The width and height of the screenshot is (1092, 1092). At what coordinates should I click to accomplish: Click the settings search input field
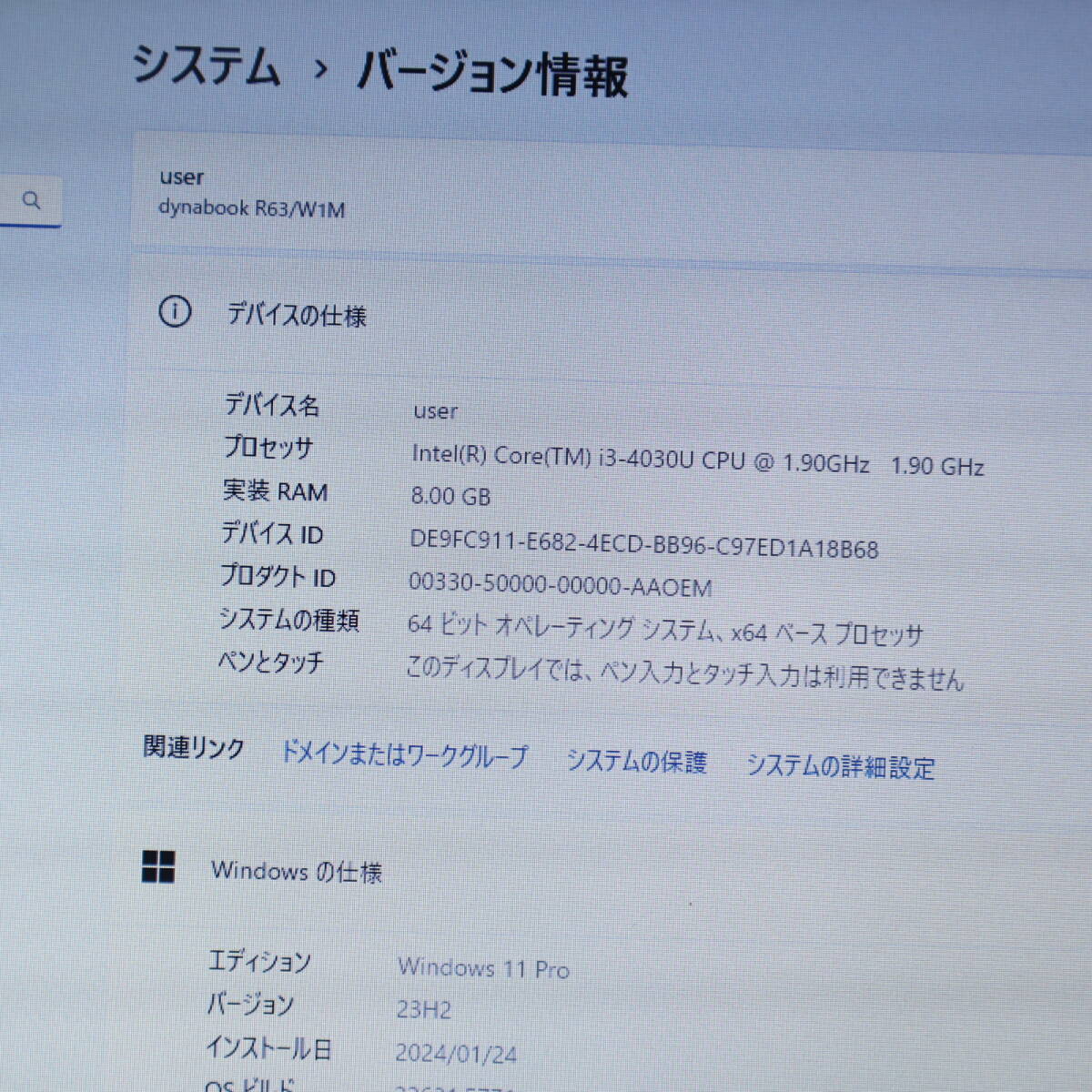click(30, 201)
